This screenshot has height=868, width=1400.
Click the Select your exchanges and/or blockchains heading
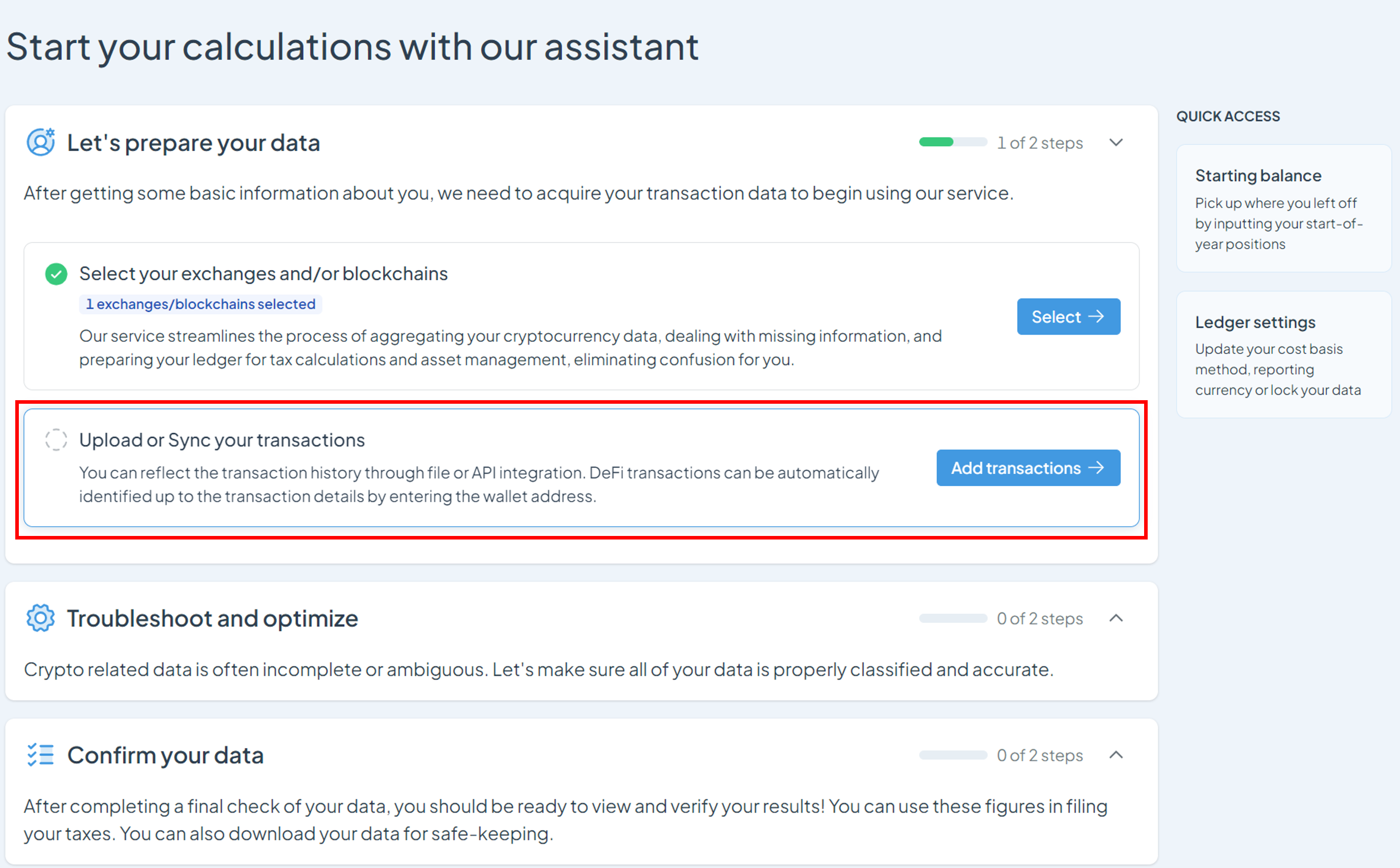click(x=263, y=274)
